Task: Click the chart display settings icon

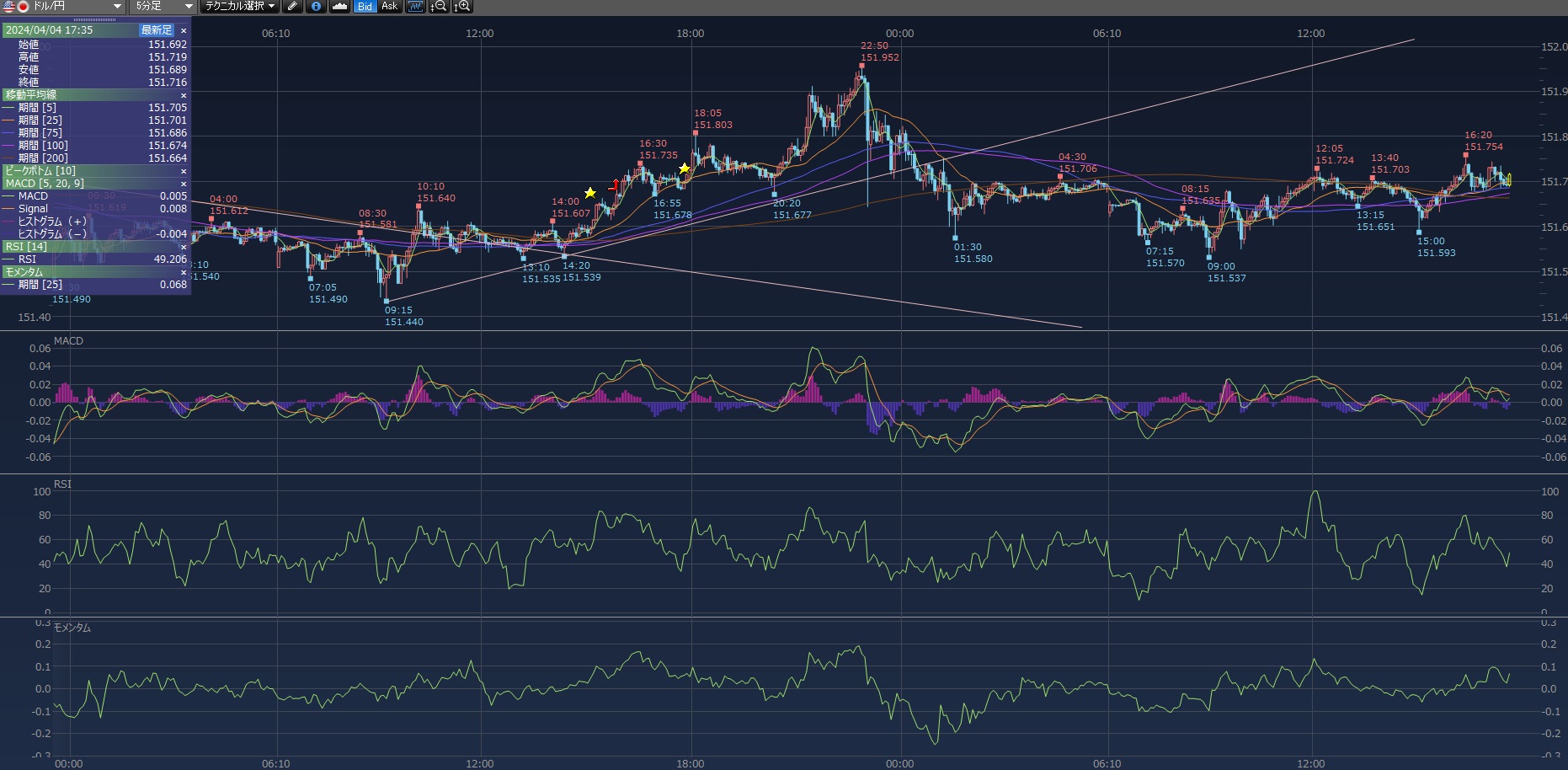Action: [x=415, y=7]
